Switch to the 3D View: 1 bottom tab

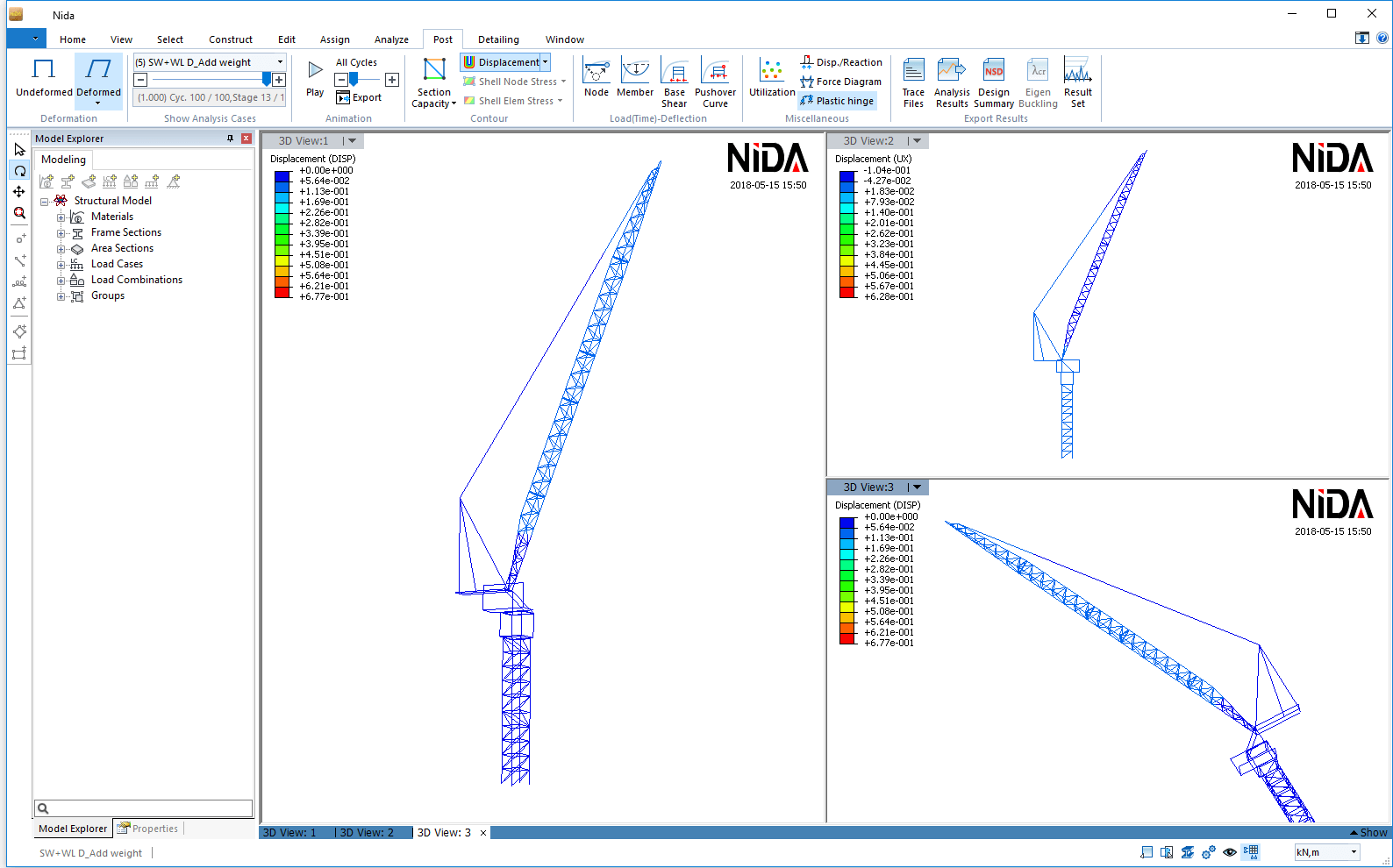click(289, 833)
